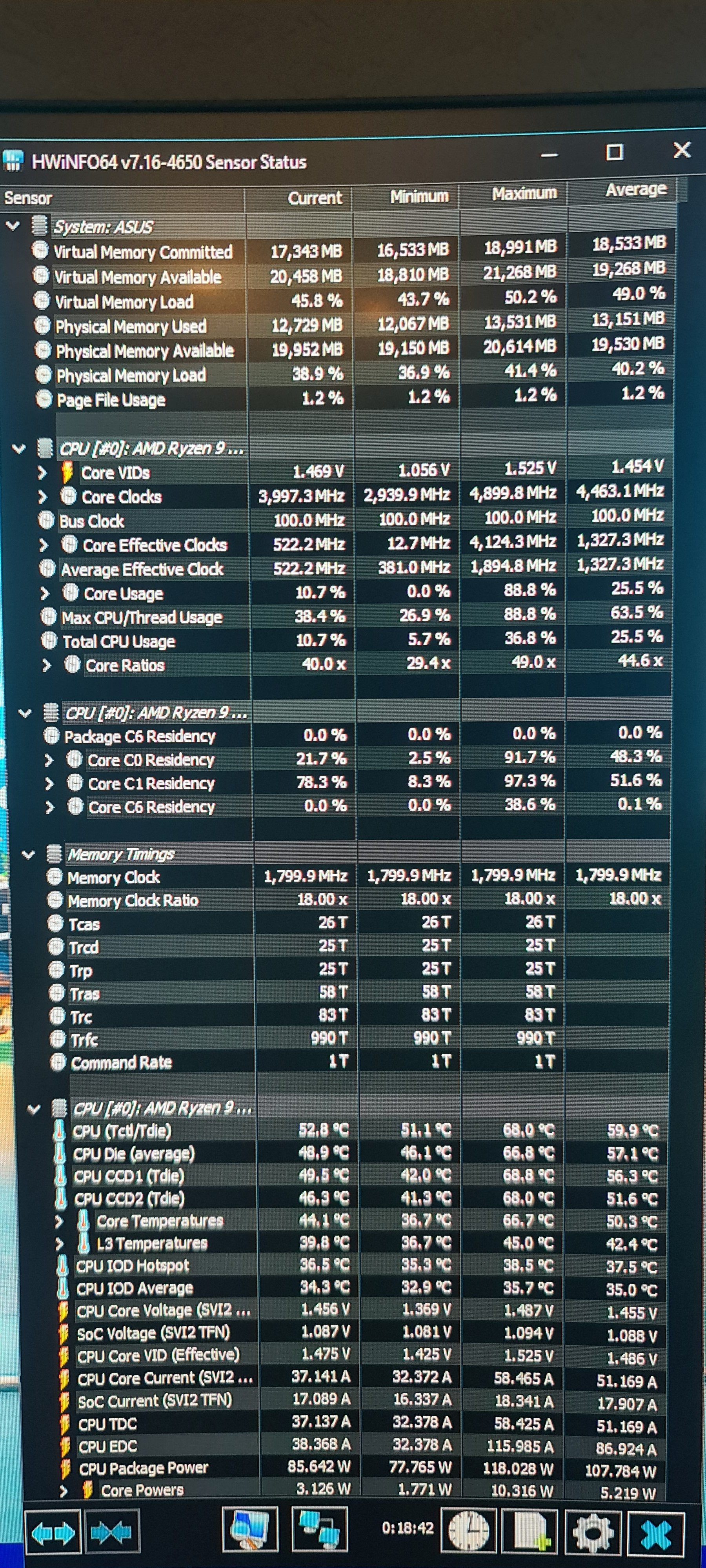
Task: Click the expand/collapse arrows toolbar button
Action: 53,1532
